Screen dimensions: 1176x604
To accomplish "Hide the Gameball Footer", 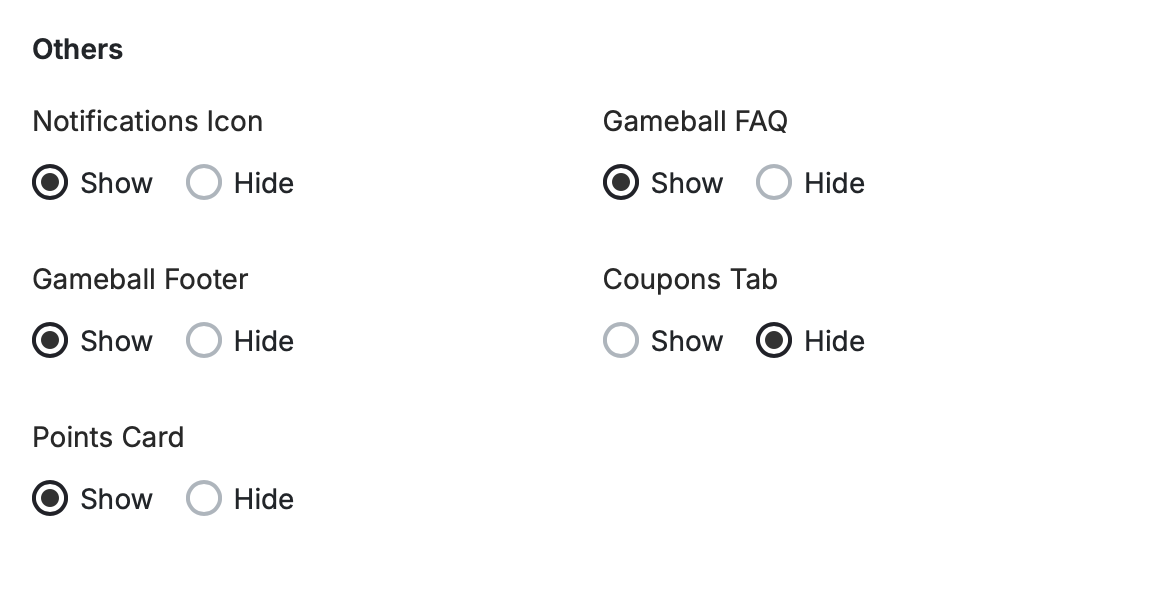I will point(203,340).
